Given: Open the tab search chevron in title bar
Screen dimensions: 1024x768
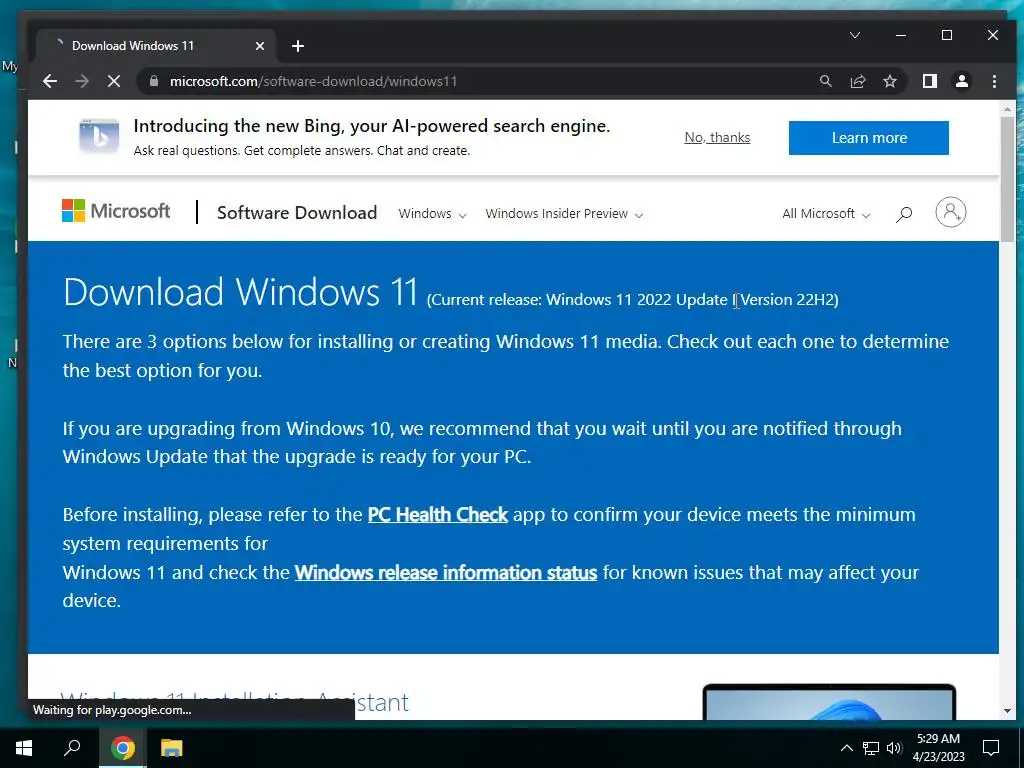Looking at the screenshot, I should tap(855, 35).
